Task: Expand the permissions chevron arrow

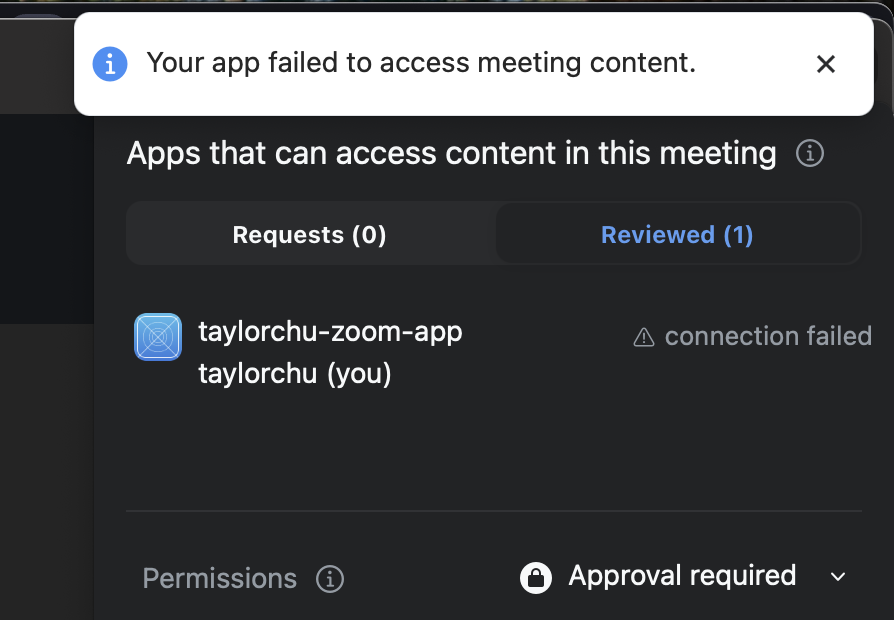Action: click(838, 577)
